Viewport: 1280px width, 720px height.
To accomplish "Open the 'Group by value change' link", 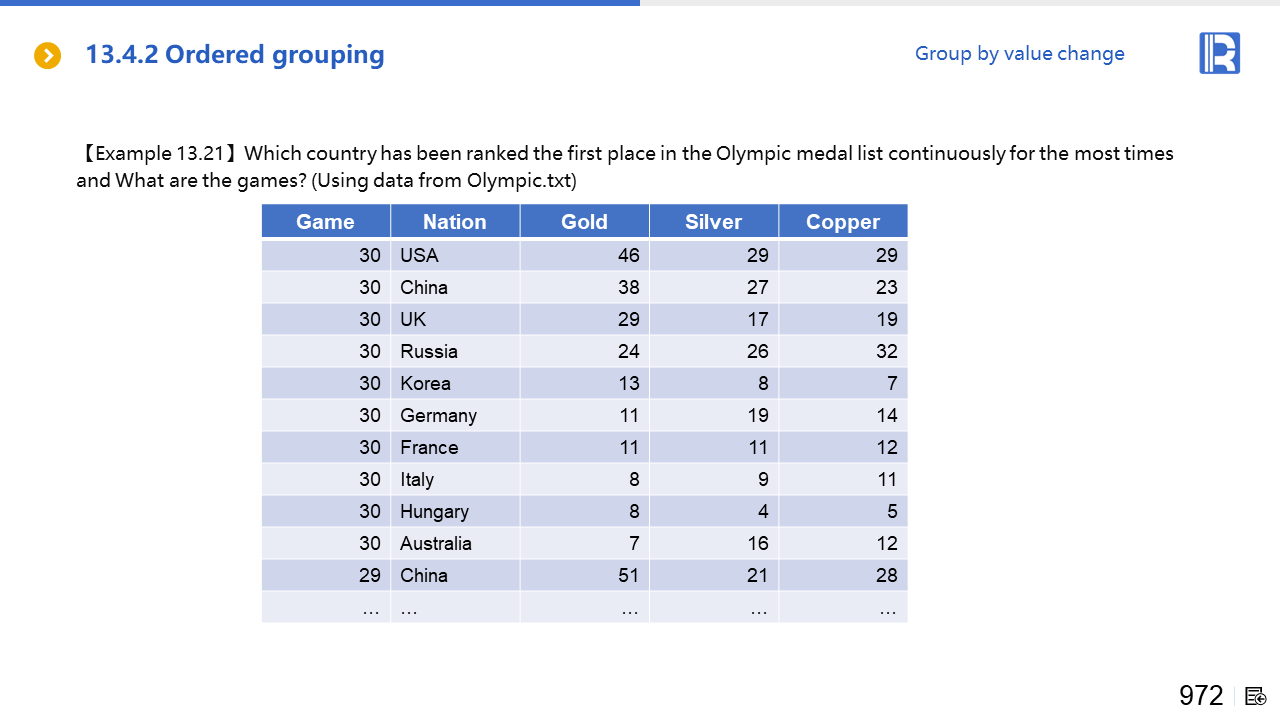I will click(1019, 54).
